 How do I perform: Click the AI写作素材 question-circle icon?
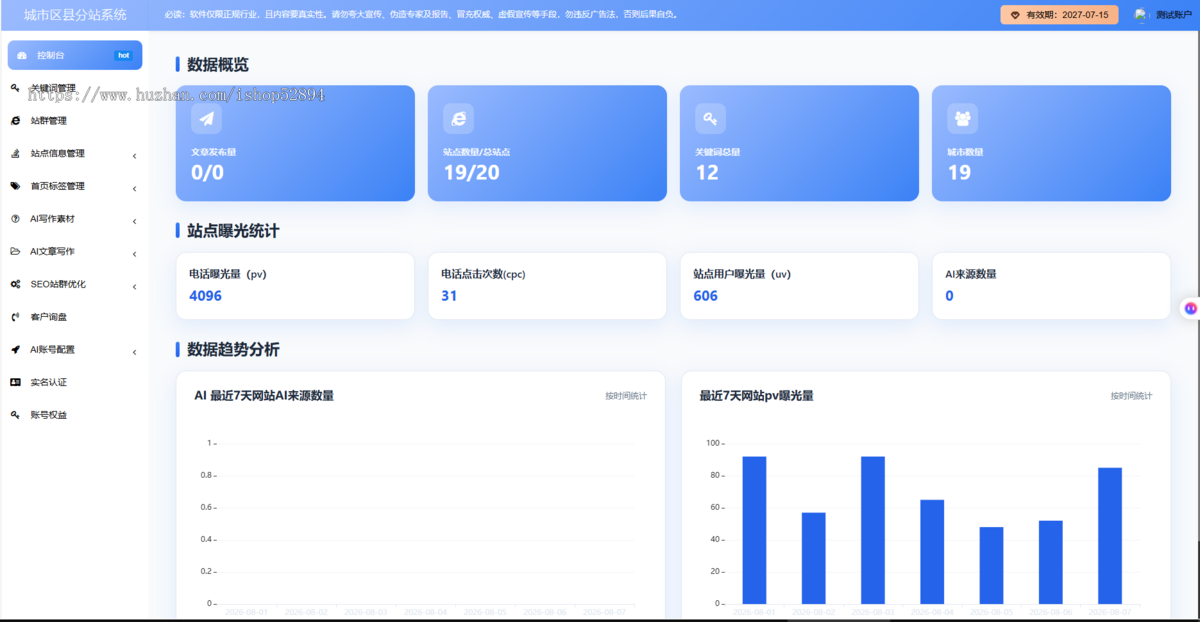click(x=15, y=218)
